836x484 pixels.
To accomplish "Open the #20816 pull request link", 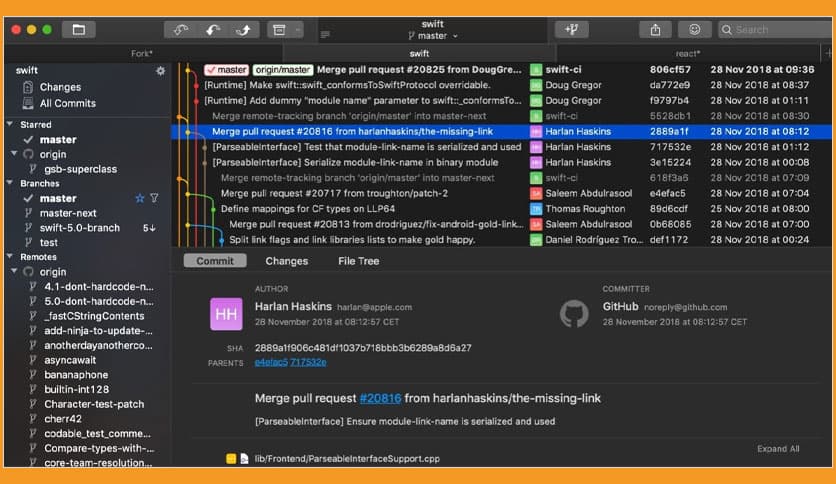I will click(x=378, y=398).
